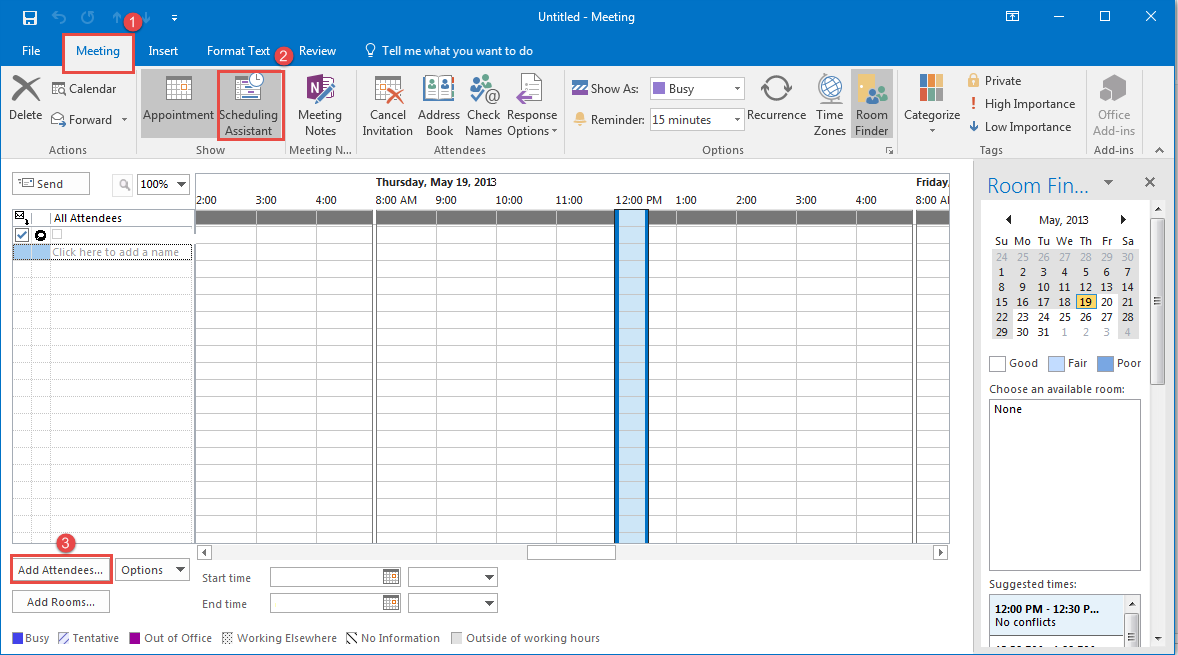Viewport: 1178px width, 655px height.
Task: Open the End time calendar picker
Action: tap(391, 602)
